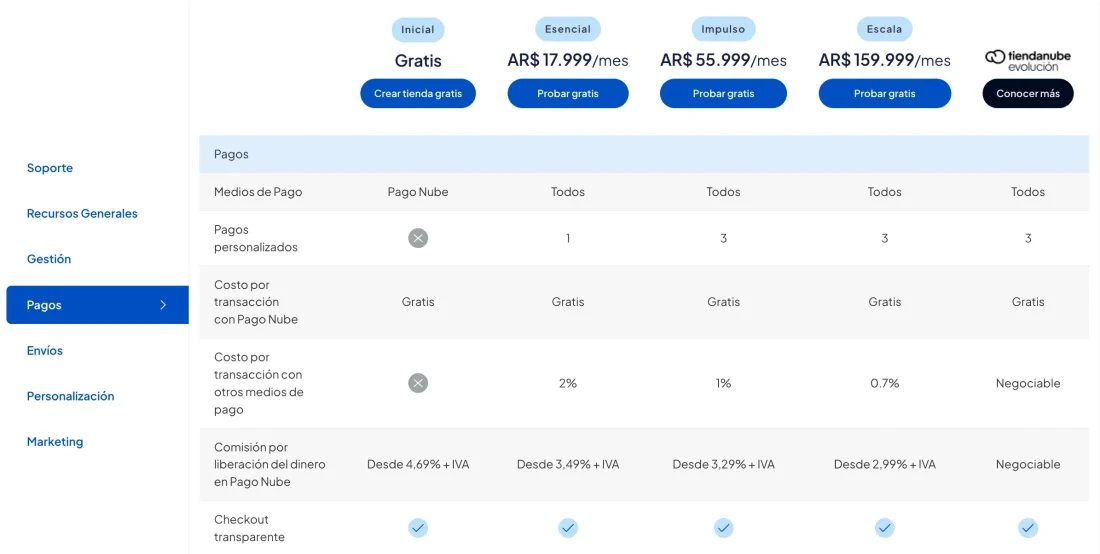Jump to Envíos section
The image size is (1100, 554).
click(45, 351)
